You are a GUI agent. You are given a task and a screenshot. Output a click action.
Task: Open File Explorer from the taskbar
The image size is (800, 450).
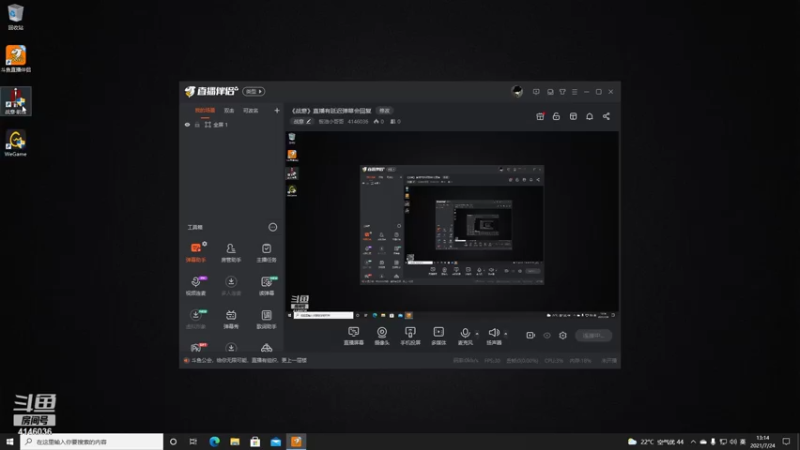tap(235, 441)
